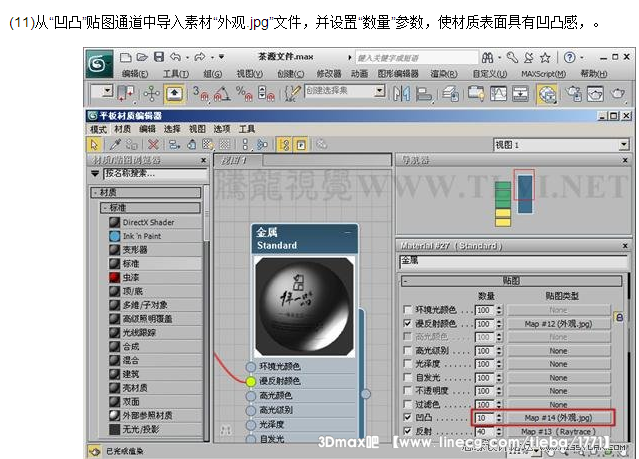Uncheck the 凹凸 bump map checkbox
The width and height of the screenshot is (639, 459).
(407, 417)
